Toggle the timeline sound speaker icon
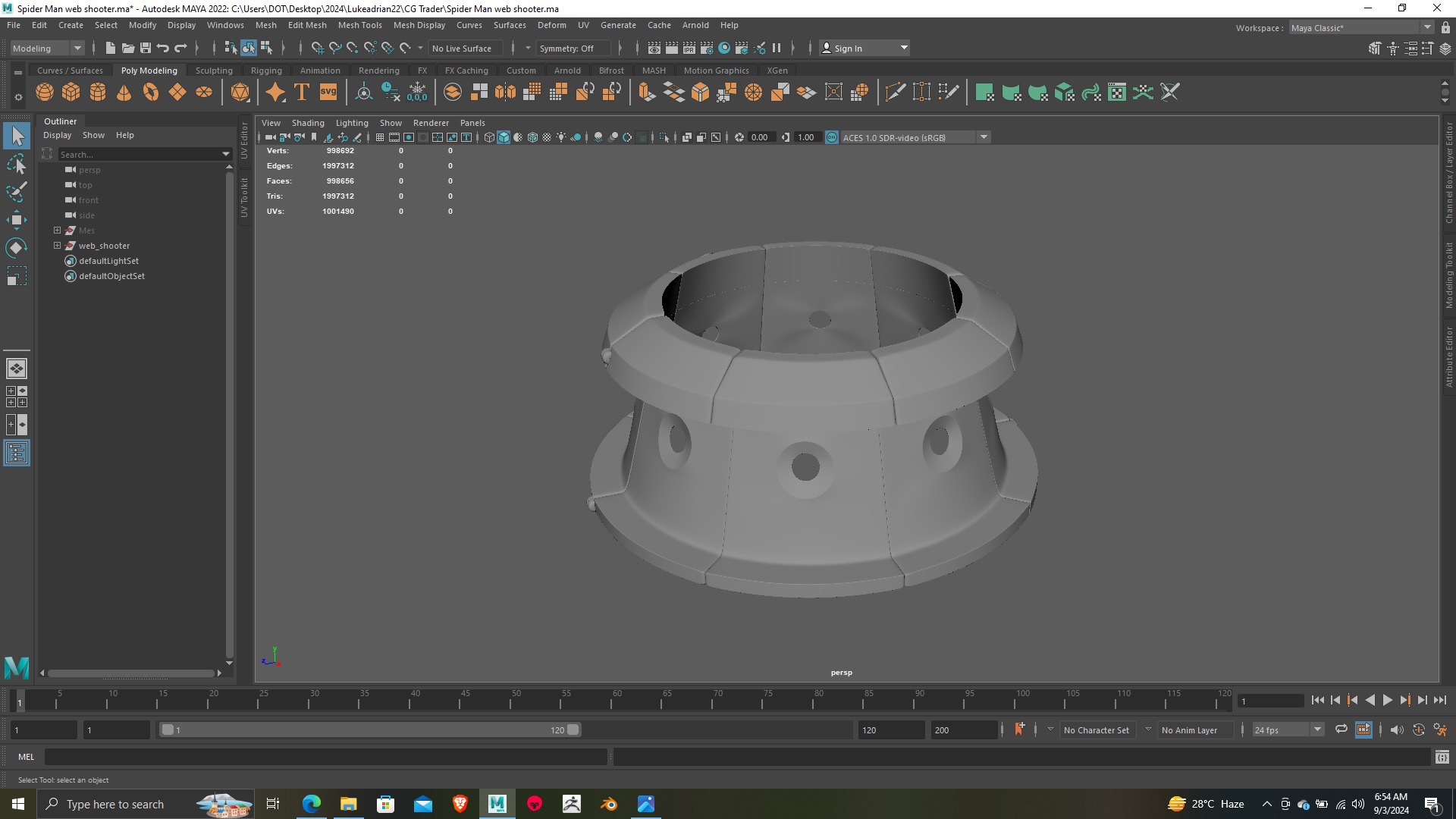This screenshot has height=819, width=1456. (1396, 730)
